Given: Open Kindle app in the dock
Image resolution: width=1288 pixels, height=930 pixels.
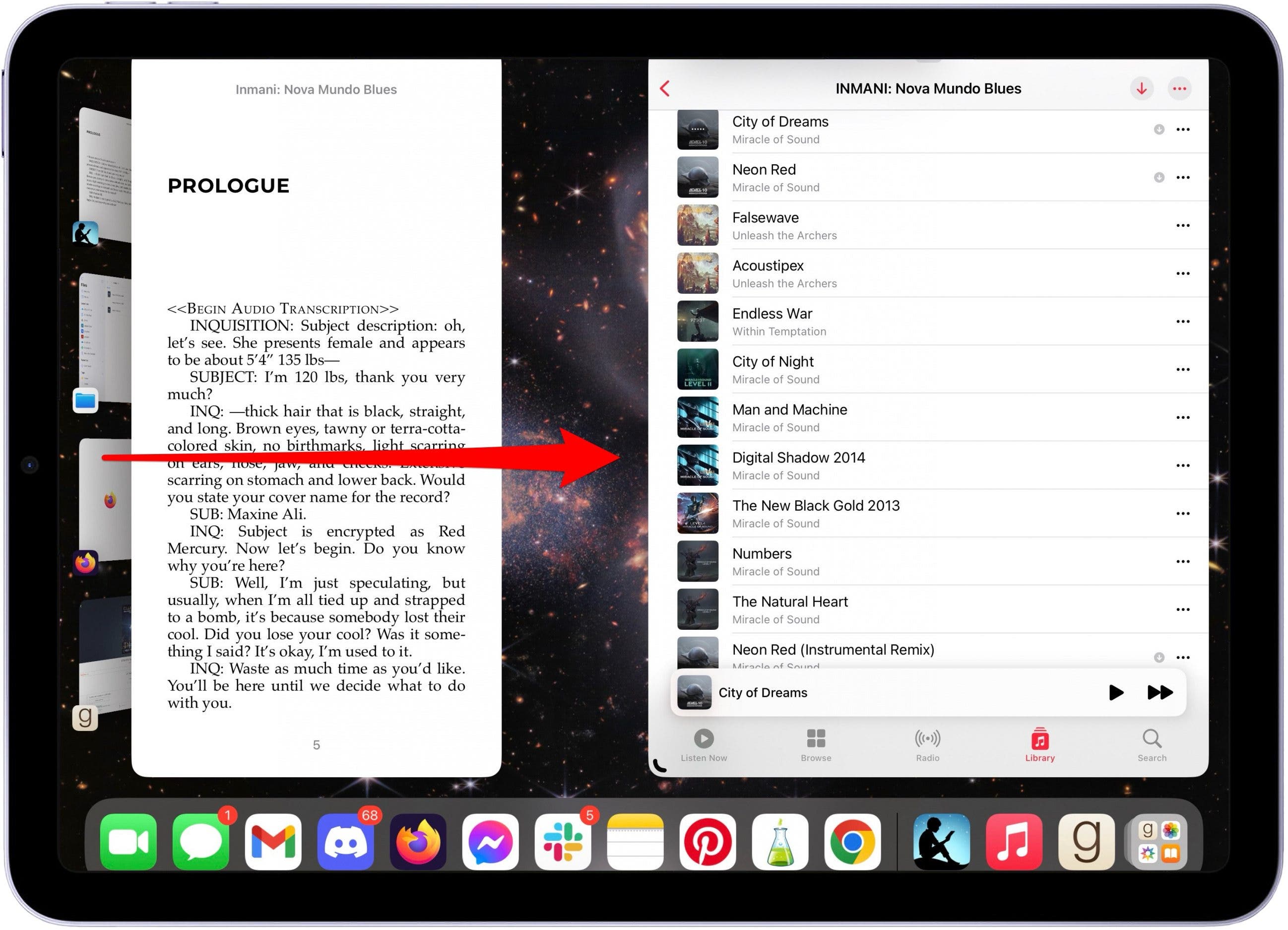Looking at the screenshot, I should (941, 841).
